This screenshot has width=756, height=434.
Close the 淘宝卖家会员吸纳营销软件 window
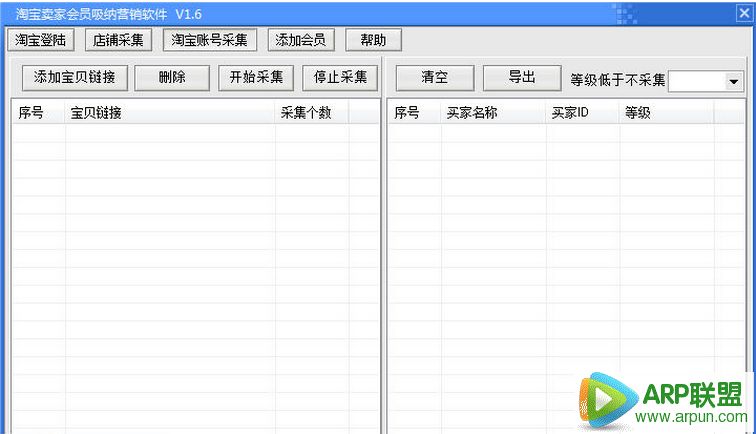(x=744, y=13)
